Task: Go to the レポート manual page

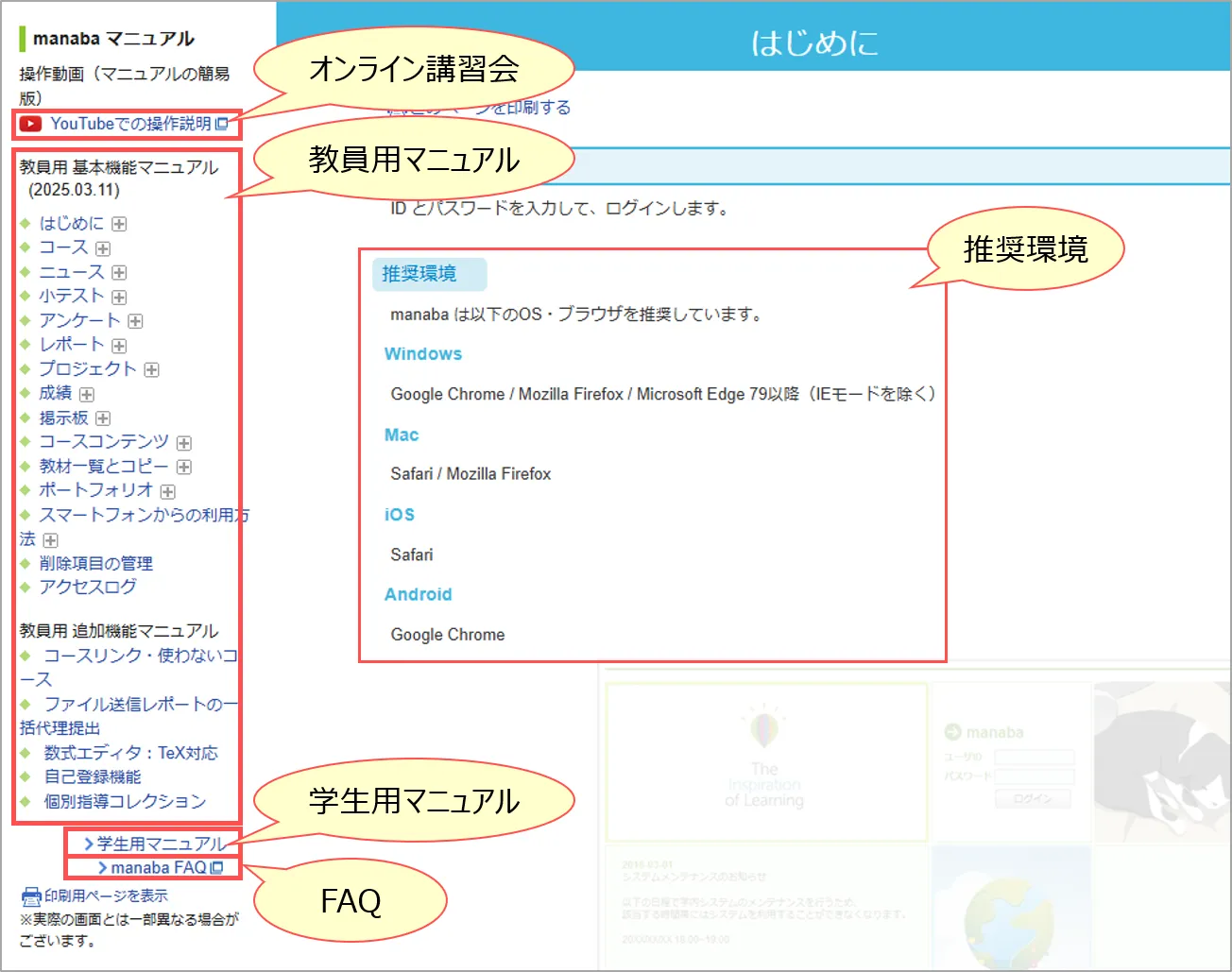Action: [x=72, y=345]
